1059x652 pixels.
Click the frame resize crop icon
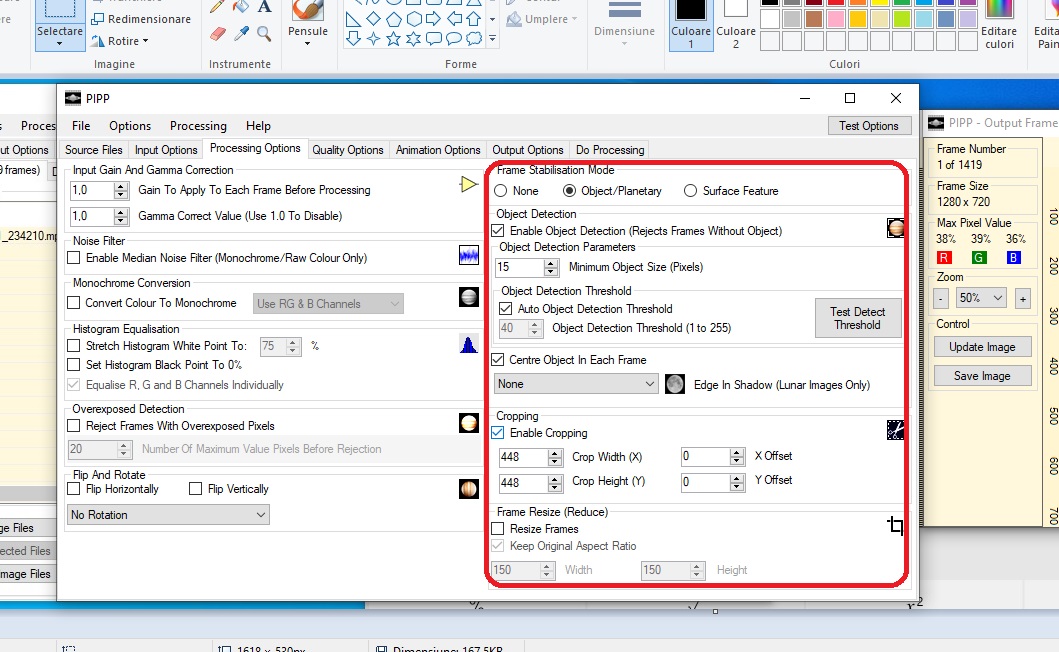(x=895, y=525)
